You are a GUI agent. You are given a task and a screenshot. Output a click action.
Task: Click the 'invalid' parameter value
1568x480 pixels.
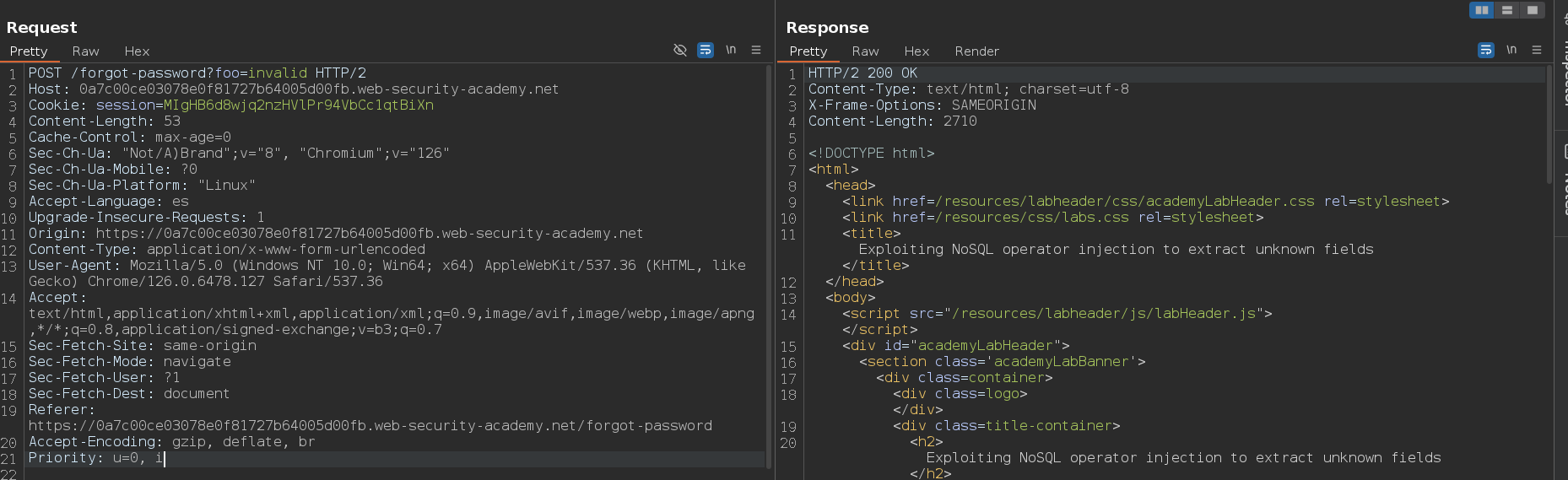278,73
